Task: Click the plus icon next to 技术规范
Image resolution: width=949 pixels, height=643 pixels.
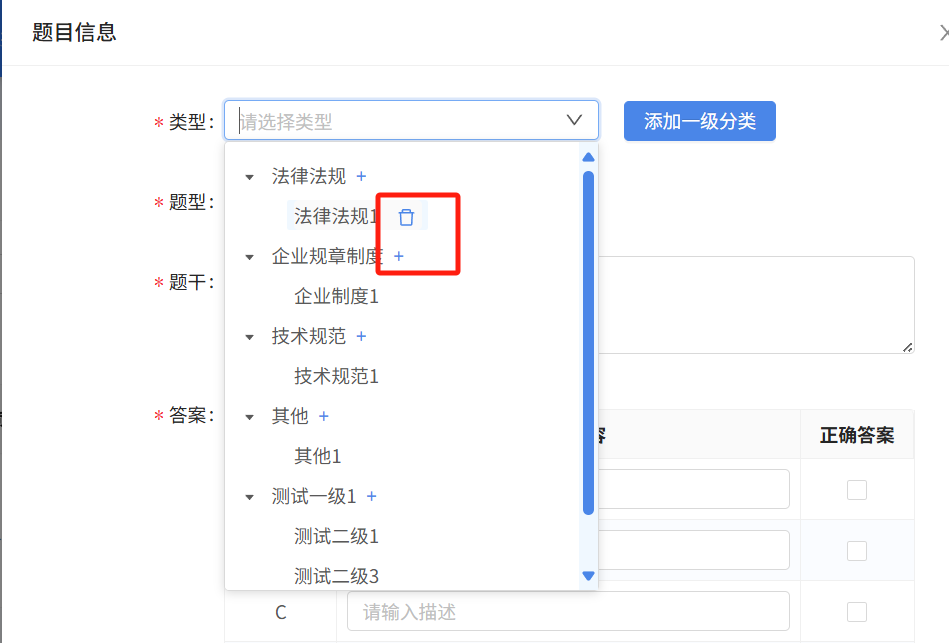Action: click(362, 337)
